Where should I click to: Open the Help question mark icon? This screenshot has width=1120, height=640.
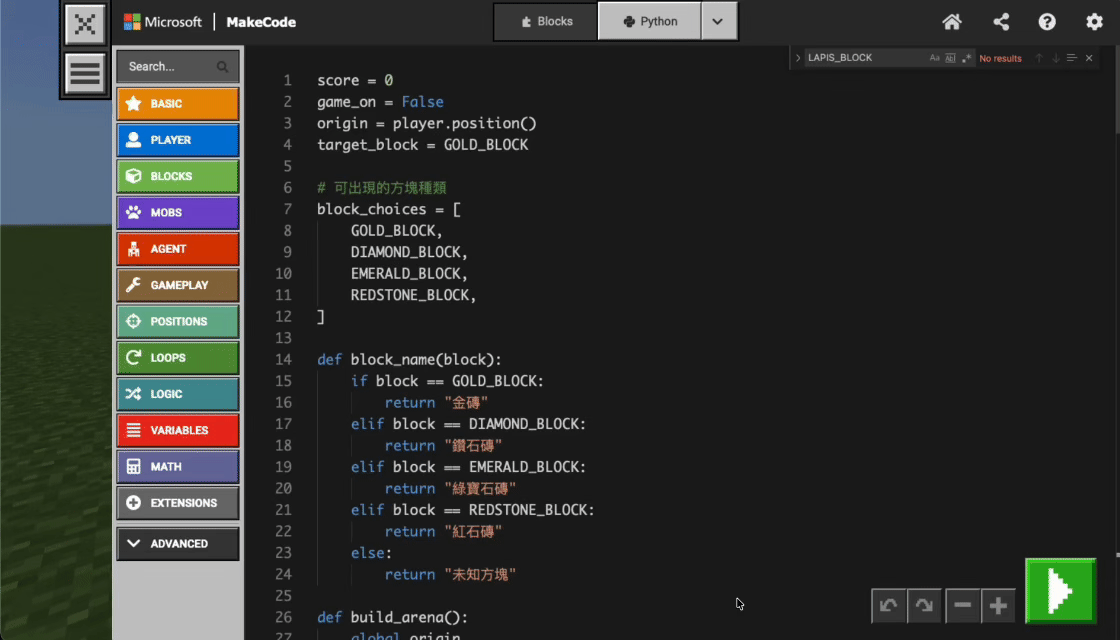coord(1047,22)
